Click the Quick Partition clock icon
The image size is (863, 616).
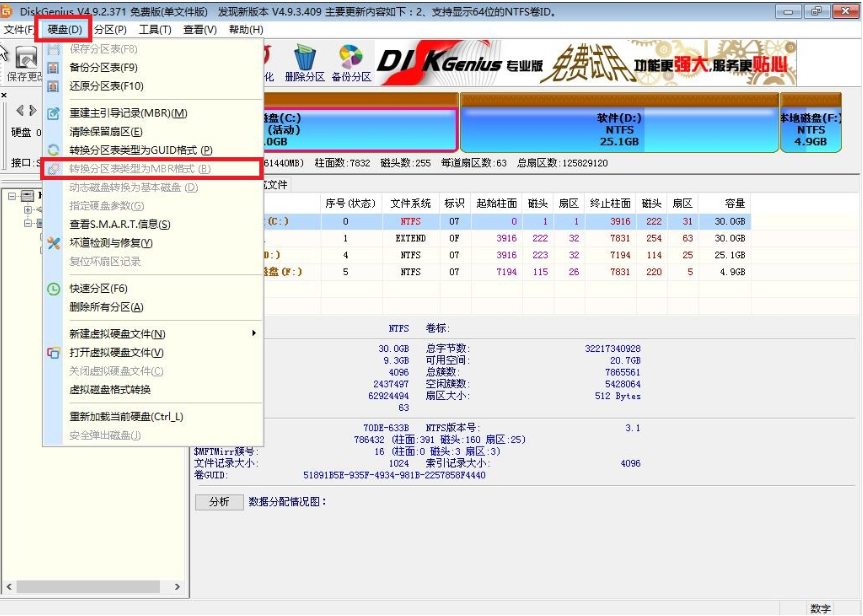click(52, 289)
